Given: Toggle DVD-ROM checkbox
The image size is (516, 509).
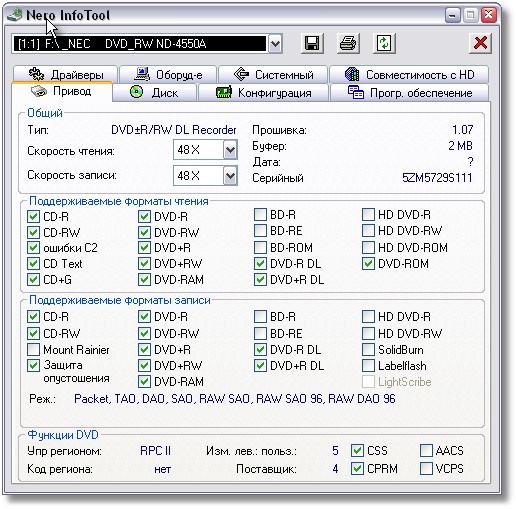Looking at the screenshot, I should pos(368,264).
